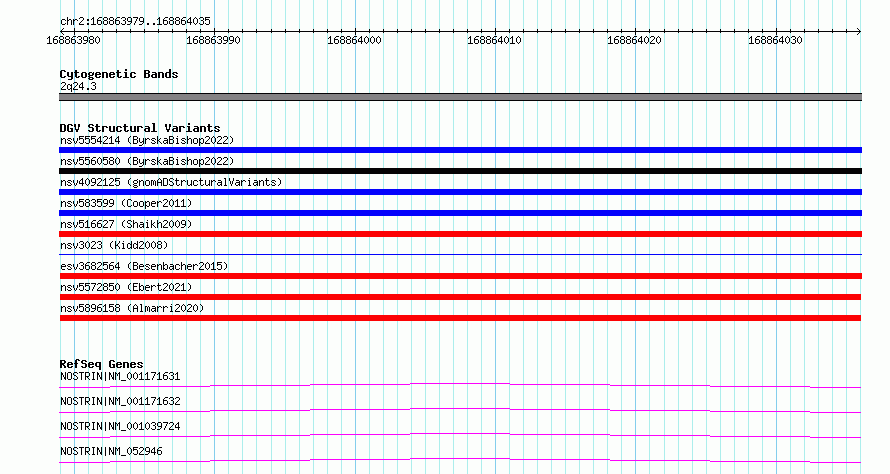Click the RefSeq Genes track title
890x474 pixels.
(x=101, y=364)
